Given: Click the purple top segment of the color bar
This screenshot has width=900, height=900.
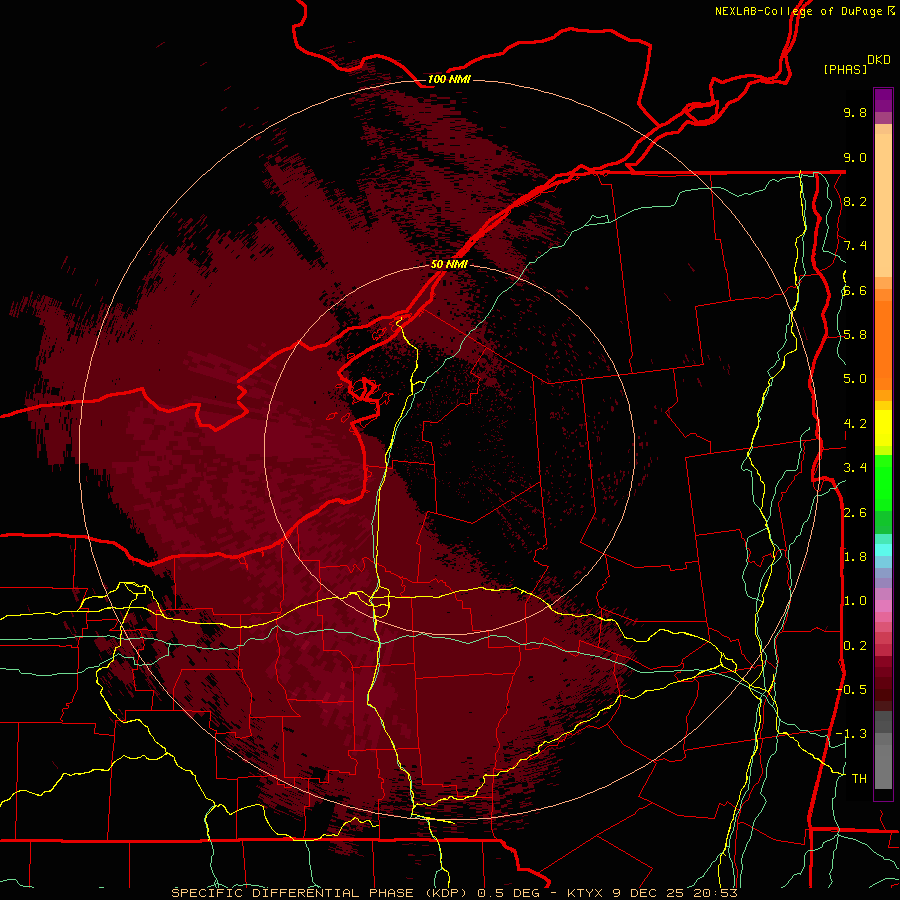Looking at the screenshot, I should [883, 100].
